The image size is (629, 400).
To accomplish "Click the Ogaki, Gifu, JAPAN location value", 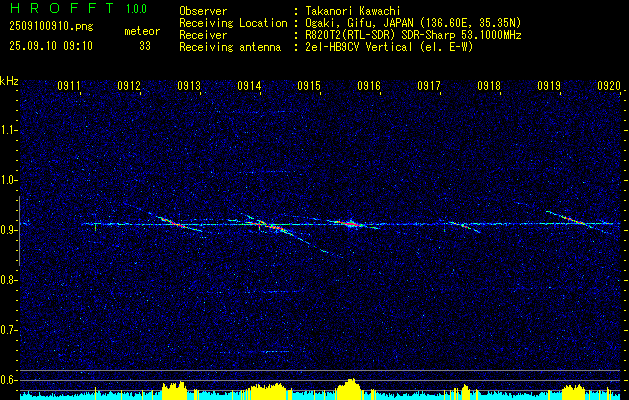I will click(413, 23).
